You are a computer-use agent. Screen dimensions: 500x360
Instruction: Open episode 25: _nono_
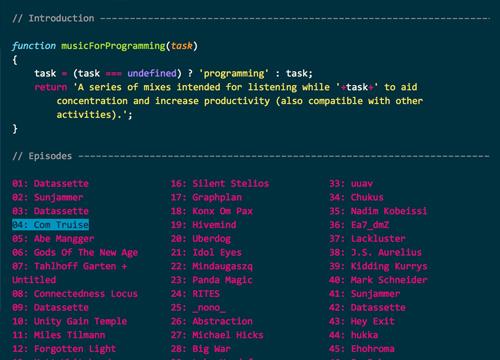[198, 308]
